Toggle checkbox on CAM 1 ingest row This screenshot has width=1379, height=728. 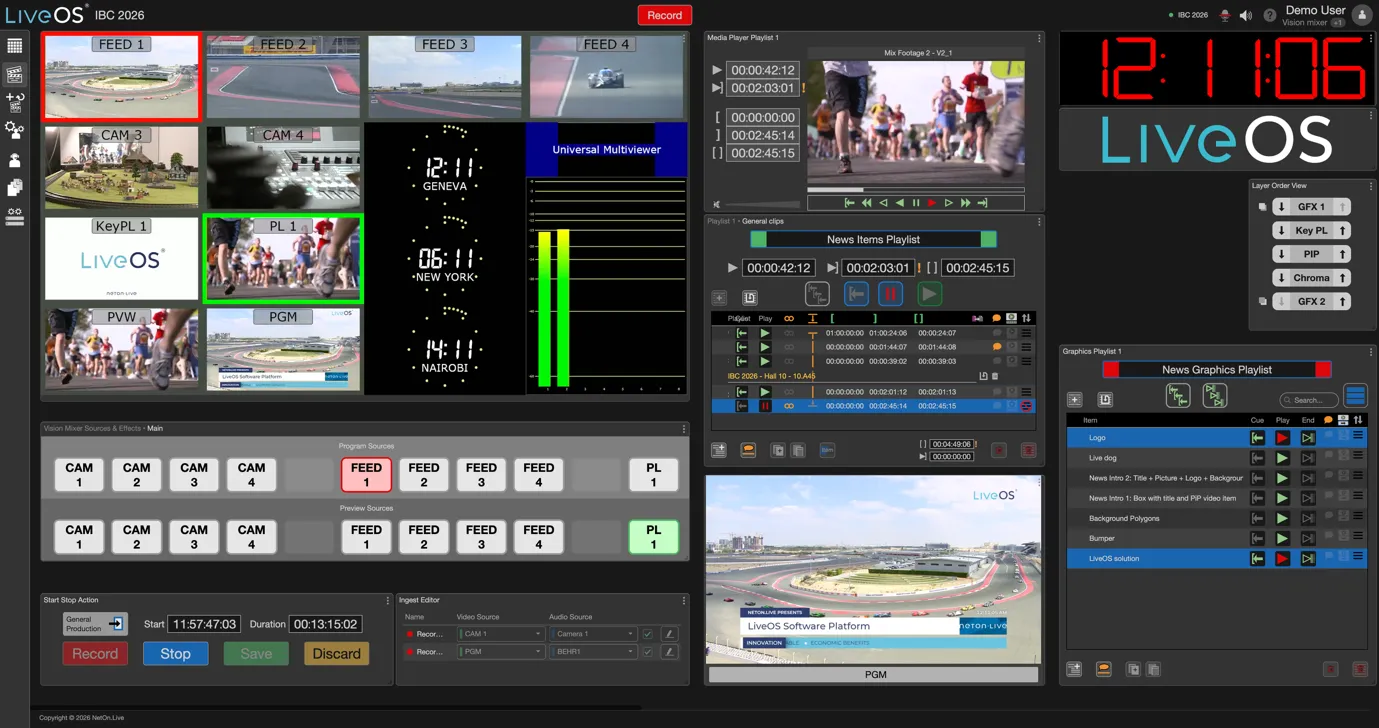pos(647,634)
